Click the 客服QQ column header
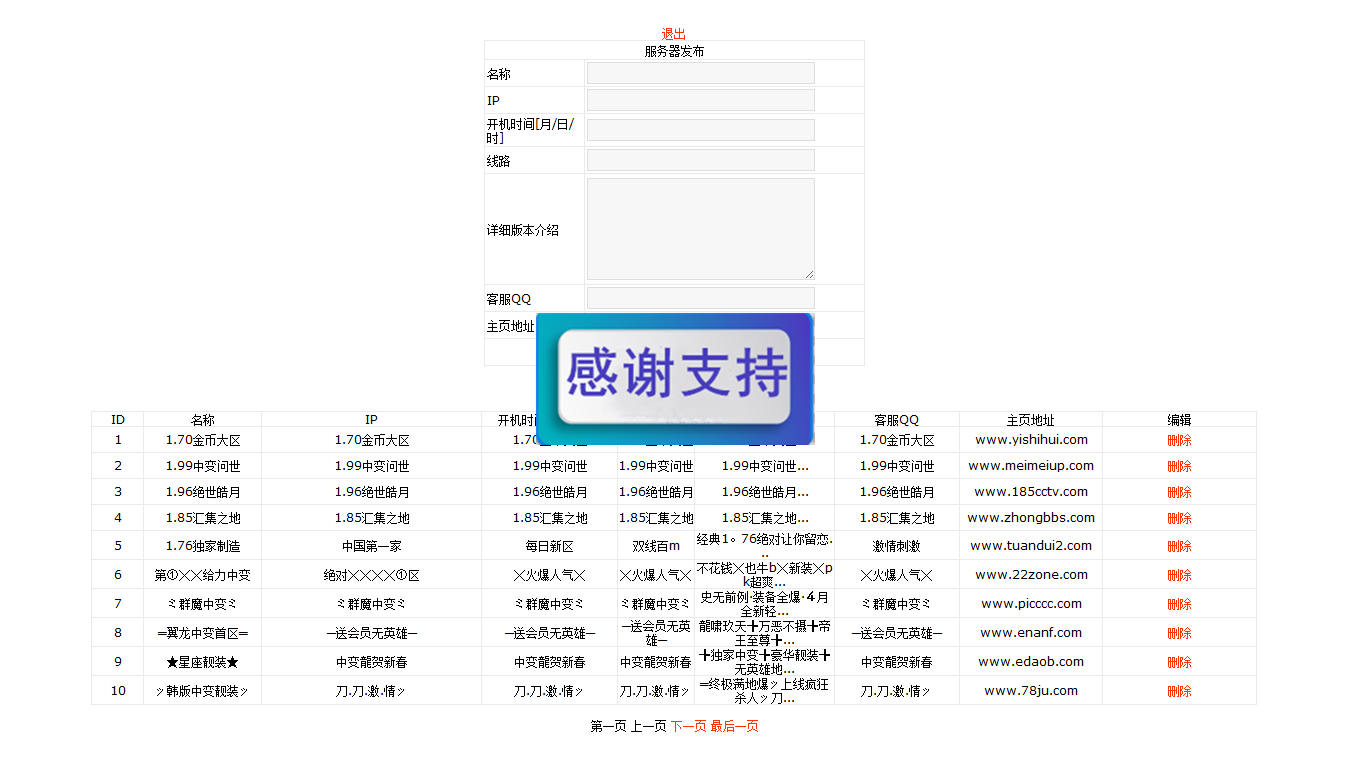1349x757 pixels. click(897, 420)
